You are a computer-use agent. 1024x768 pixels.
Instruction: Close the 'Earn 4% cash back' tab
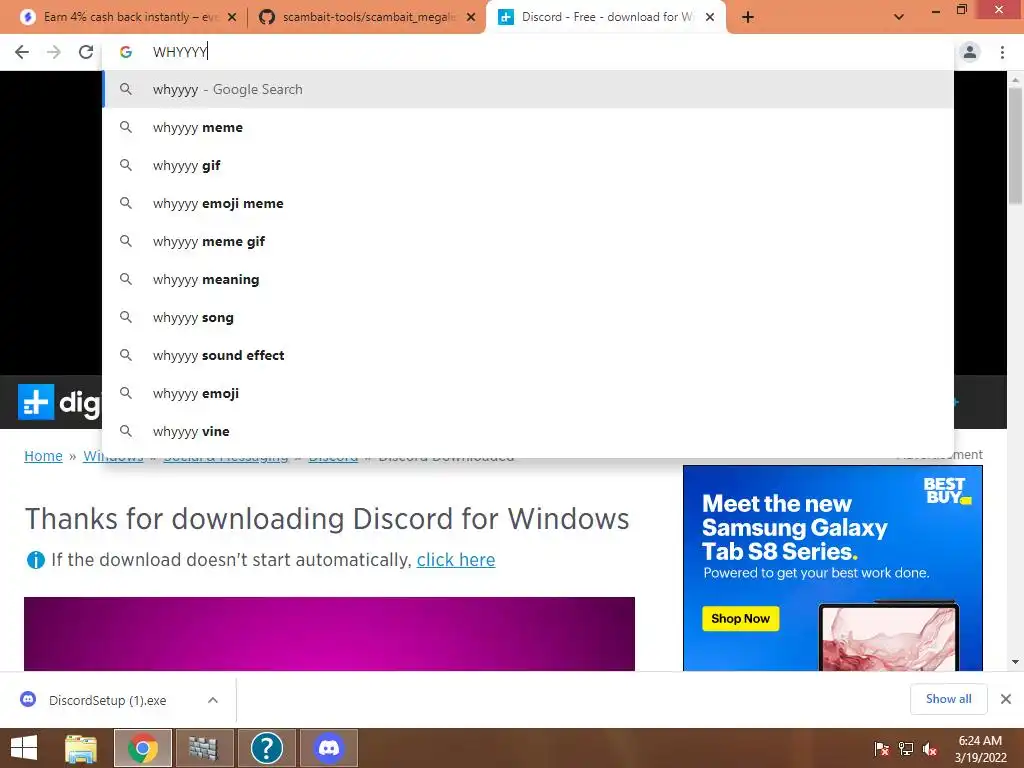point(232,17)
